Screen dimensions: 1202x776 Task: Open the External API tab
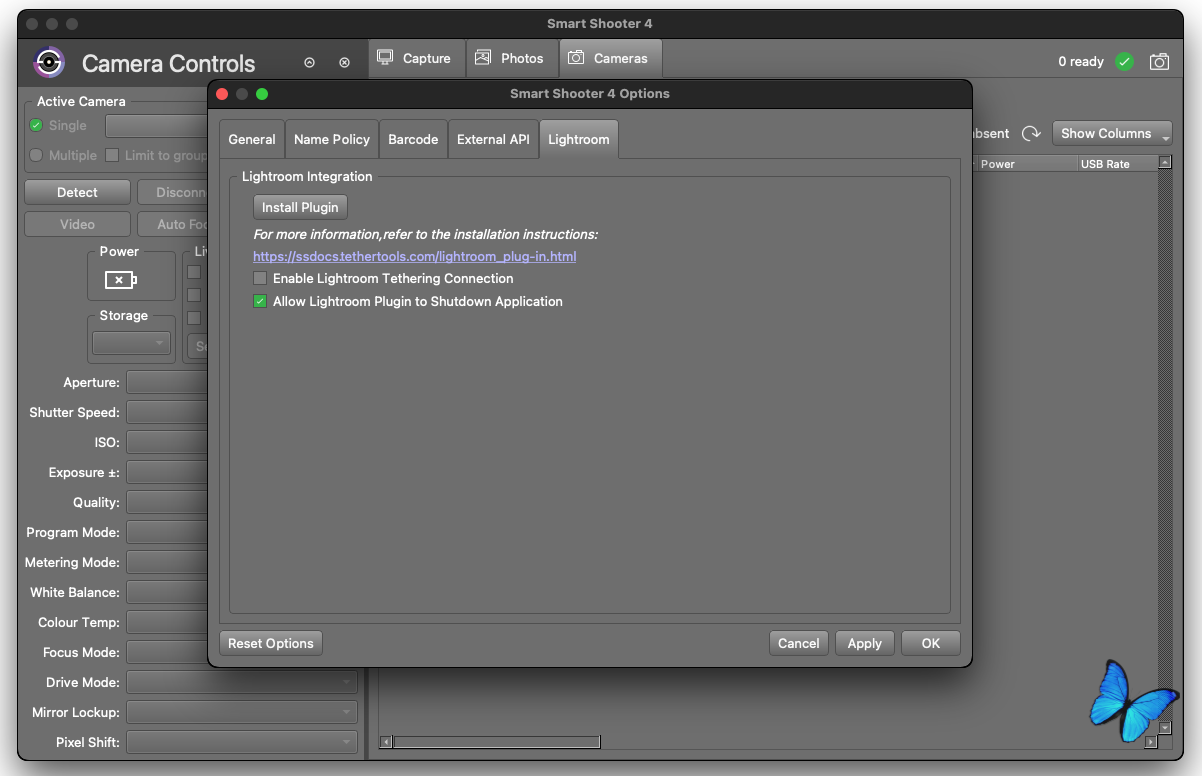point(493,139)
